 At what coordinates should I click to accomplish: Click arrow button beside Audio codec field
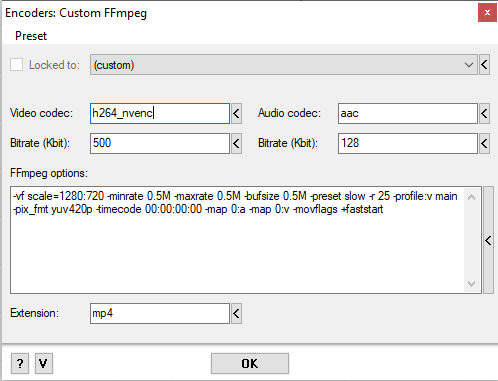[484, 113]
